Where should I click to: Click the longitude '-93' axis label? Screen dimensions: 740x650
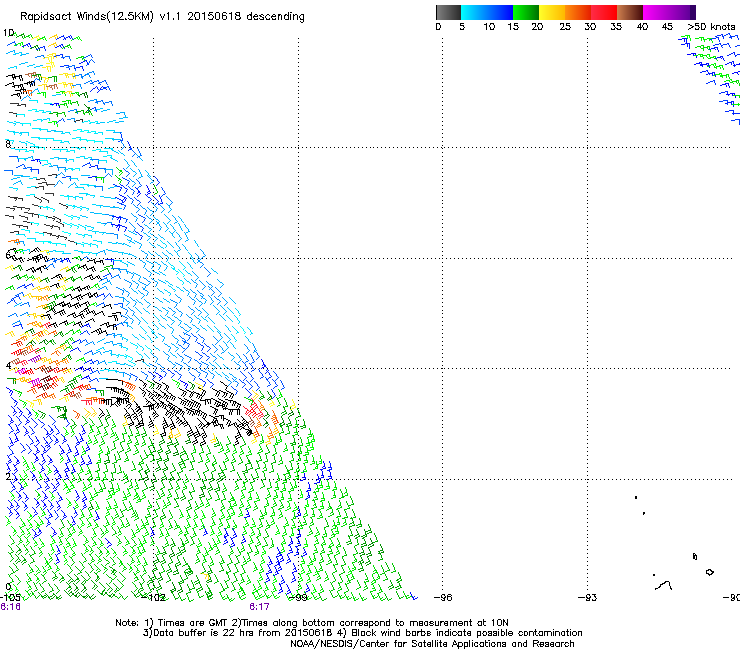tap(588, 598)
